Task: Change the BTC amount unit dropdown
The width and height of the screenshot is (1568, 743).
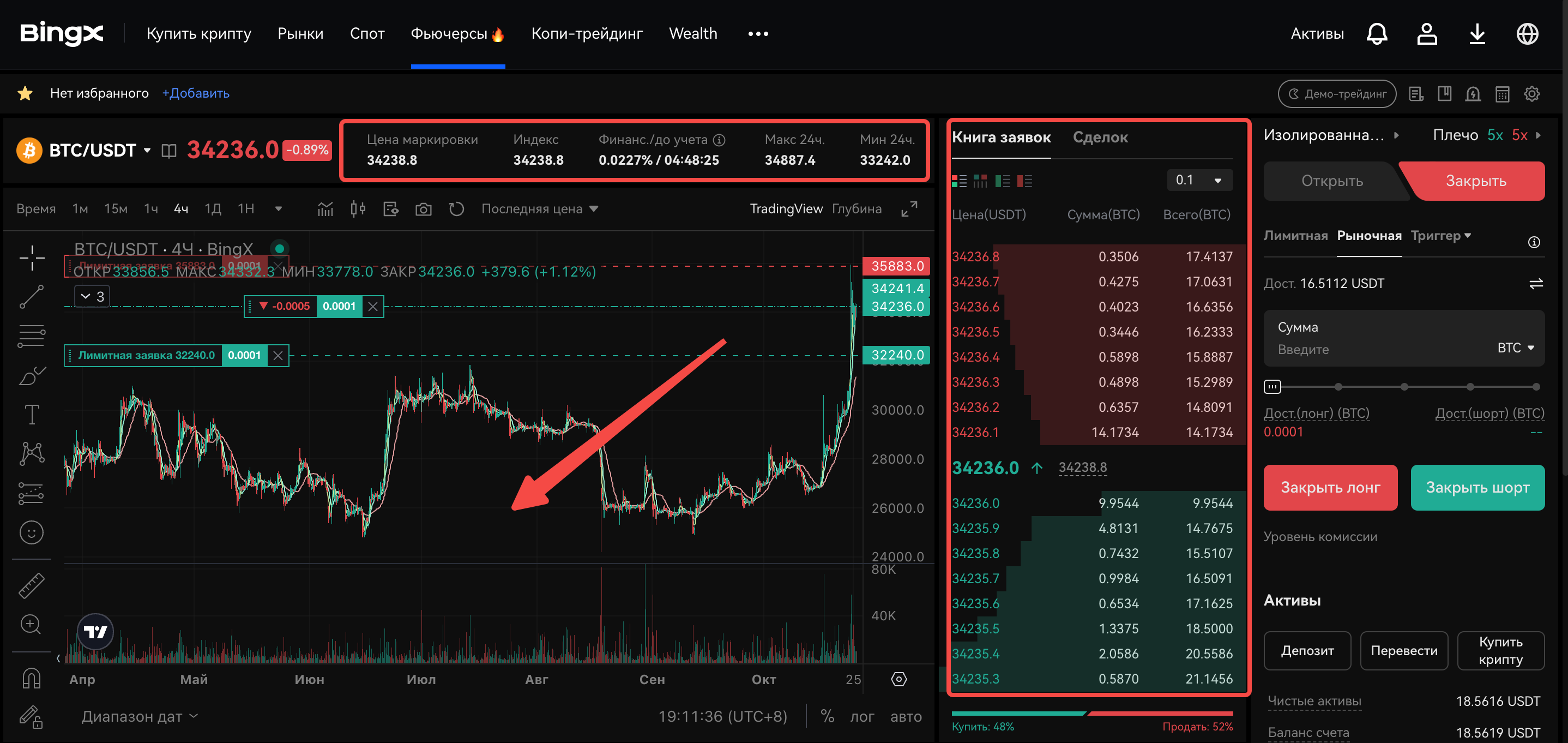Action: point(1515,347)
